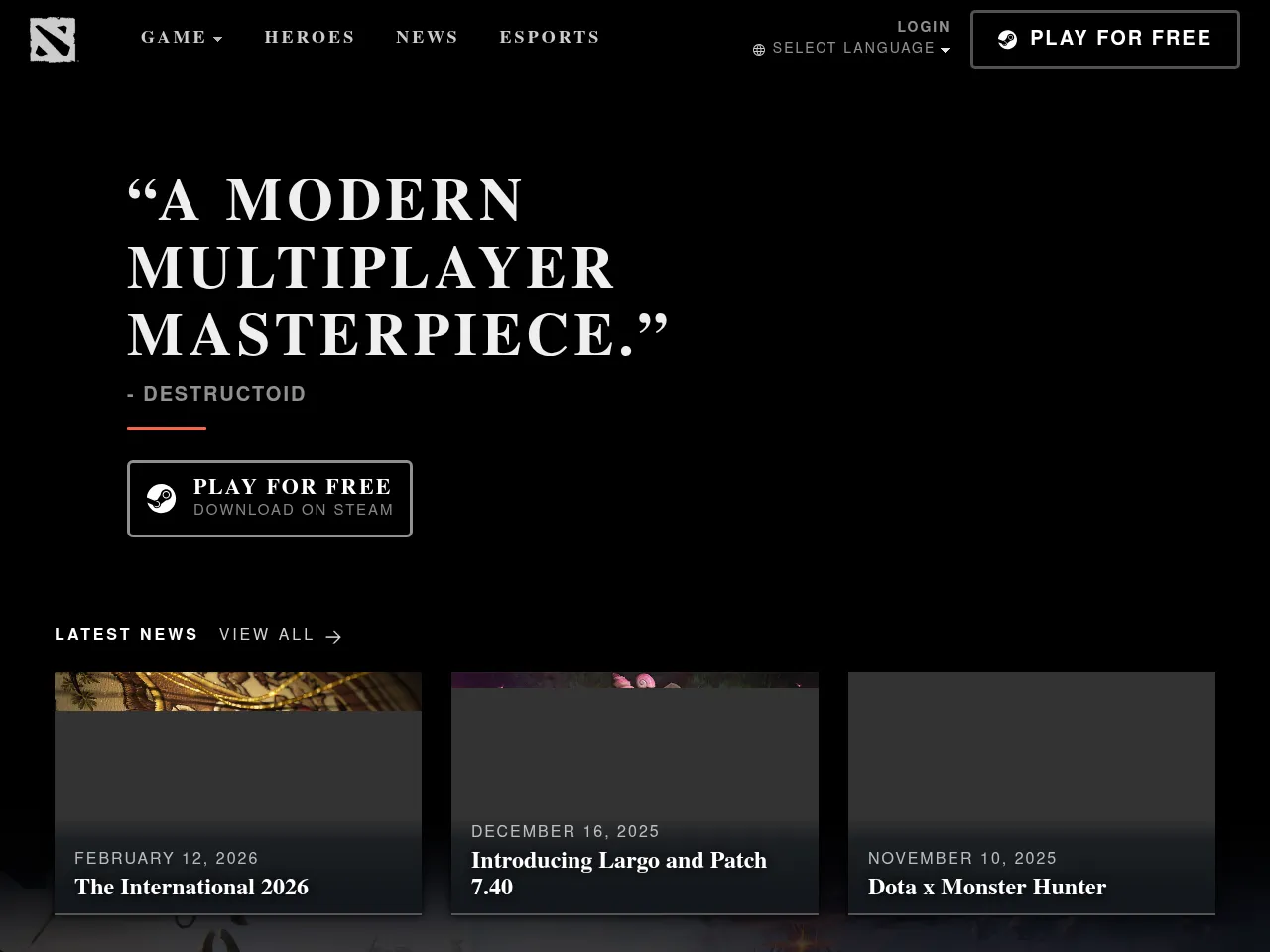Screen dimensions: 1270x952
Task: Click the Steam icon in the header button
Action: (1007, 40)
